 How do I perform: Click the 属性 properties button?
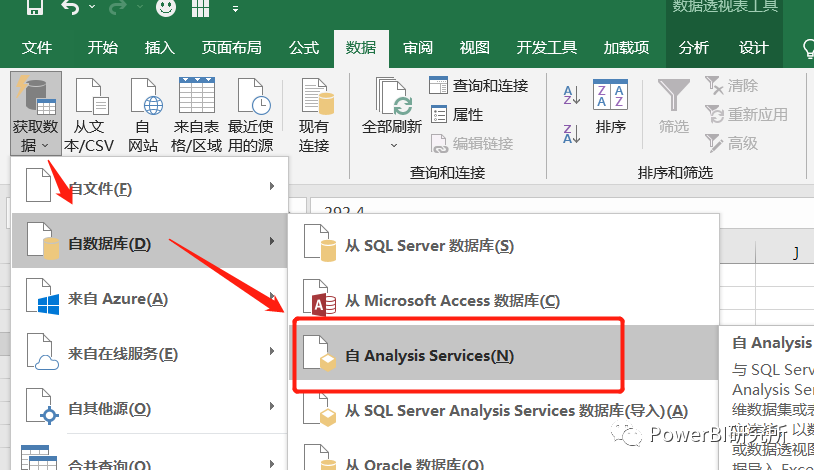456,114
